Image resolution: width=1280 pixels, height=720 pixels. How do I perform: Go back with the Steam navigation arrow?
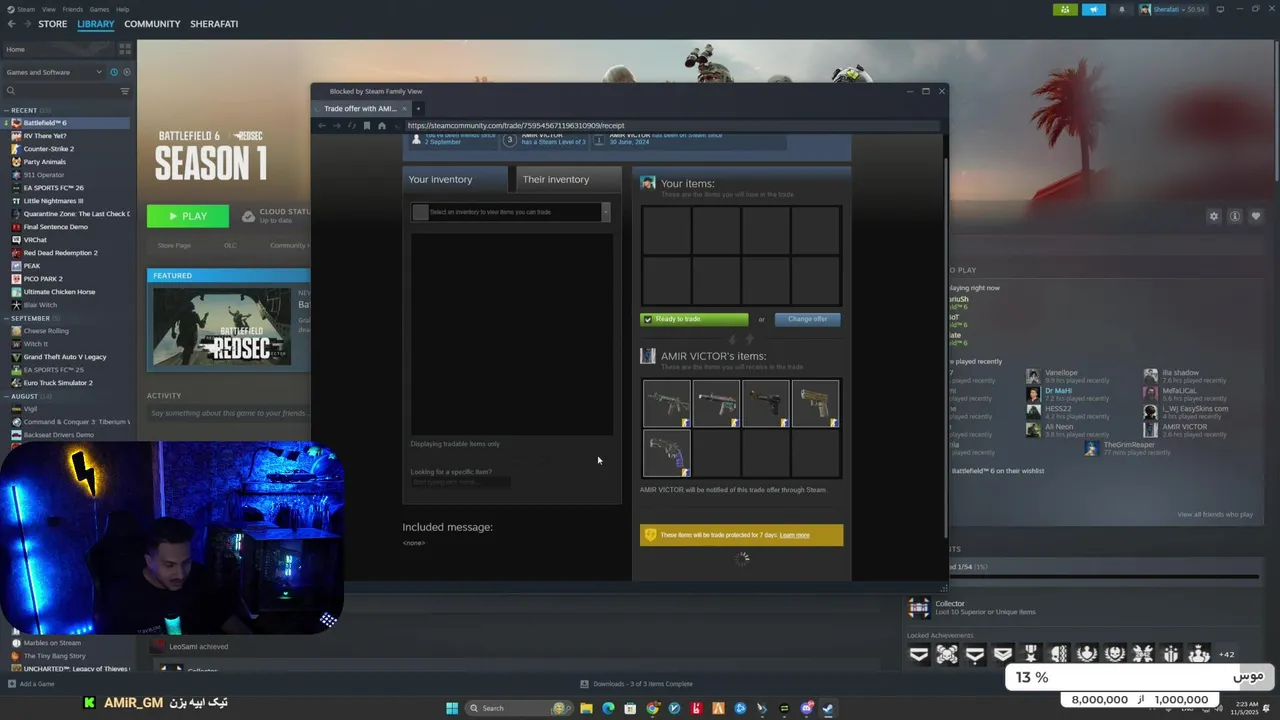pos(11,24)
